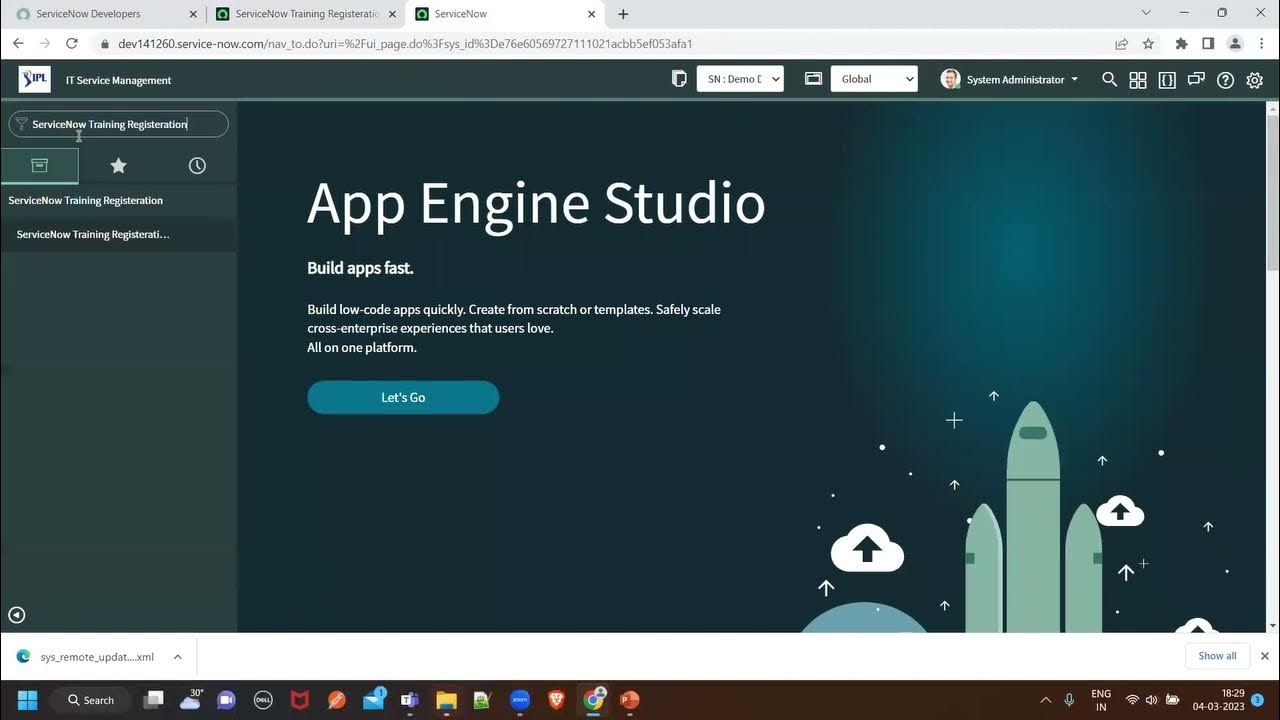Viewport: 1280px width, 720px height.
Task: Open the update set picker icon
Action: click(x=680, y=79)
